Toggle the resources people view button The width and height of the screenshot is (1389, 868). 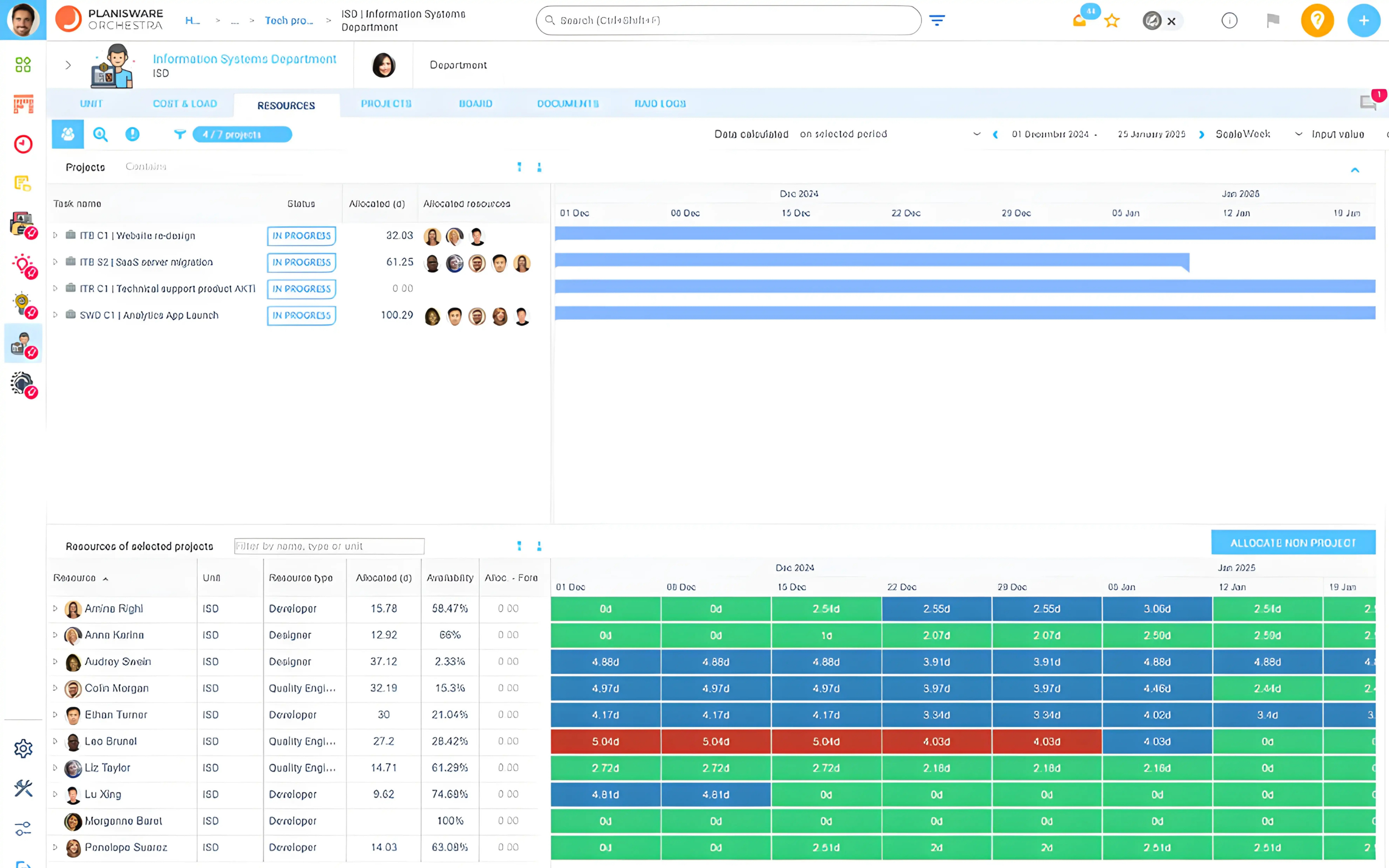[x=68, y=134]
